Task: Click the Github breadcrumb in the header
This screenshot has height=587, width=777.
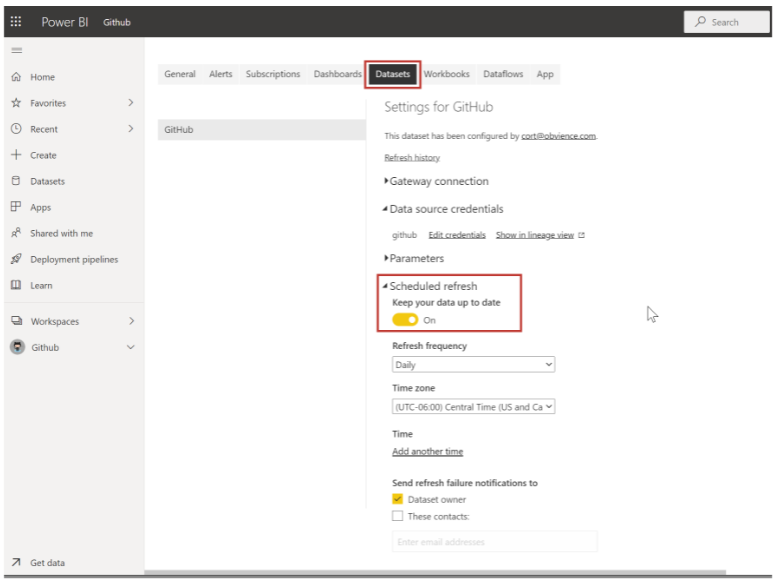Action: (117, 22)
